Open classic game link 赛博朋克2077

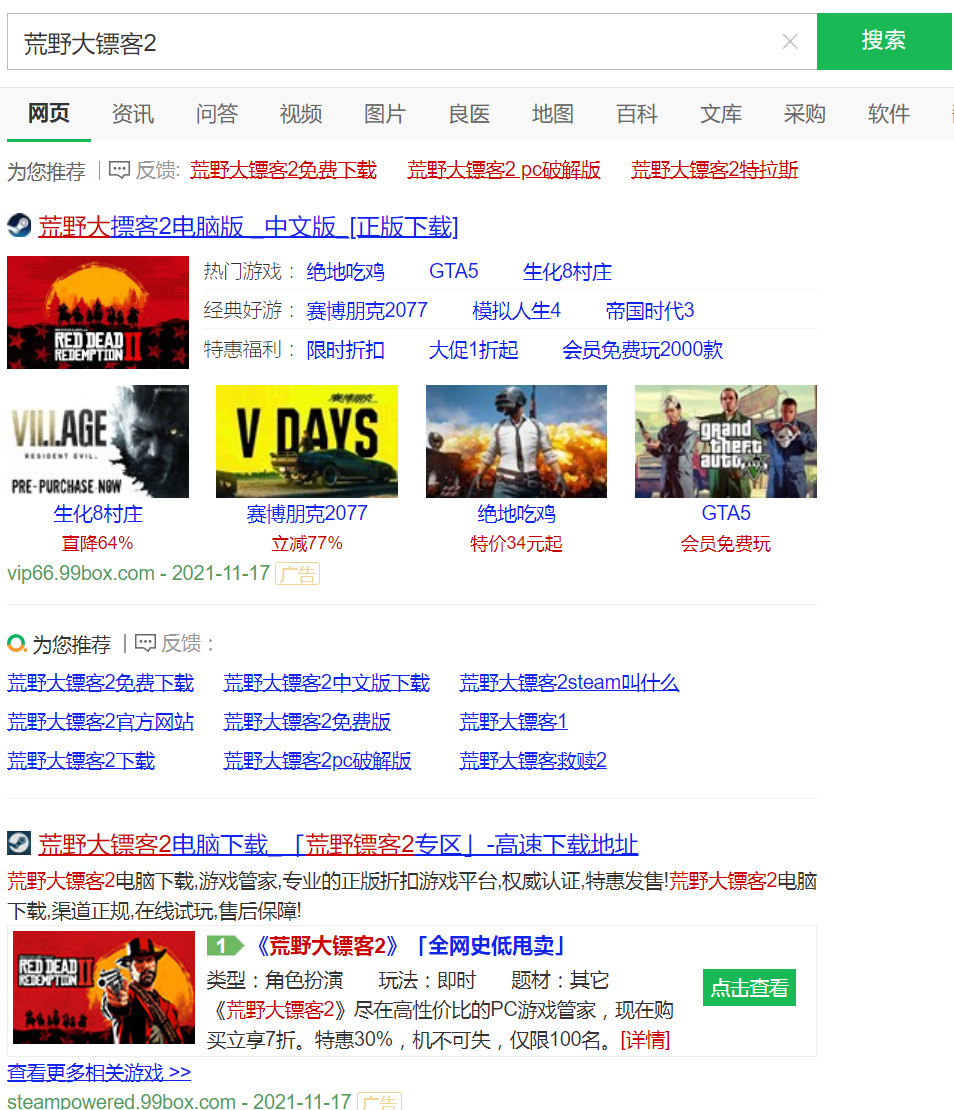coord(367,311)
